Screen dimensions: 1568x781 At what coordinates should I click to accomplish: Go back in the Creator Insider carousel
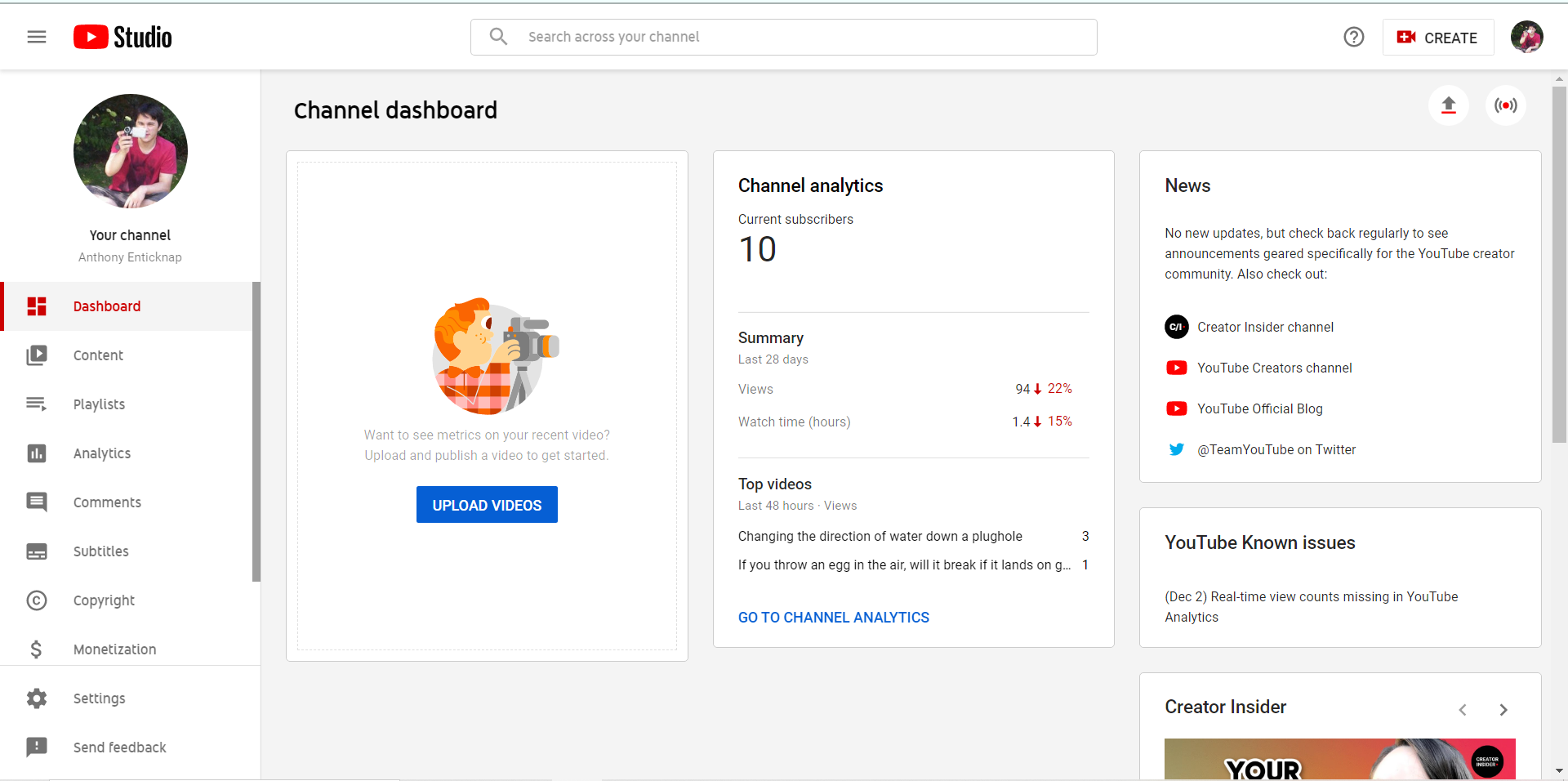(1463, 709)
